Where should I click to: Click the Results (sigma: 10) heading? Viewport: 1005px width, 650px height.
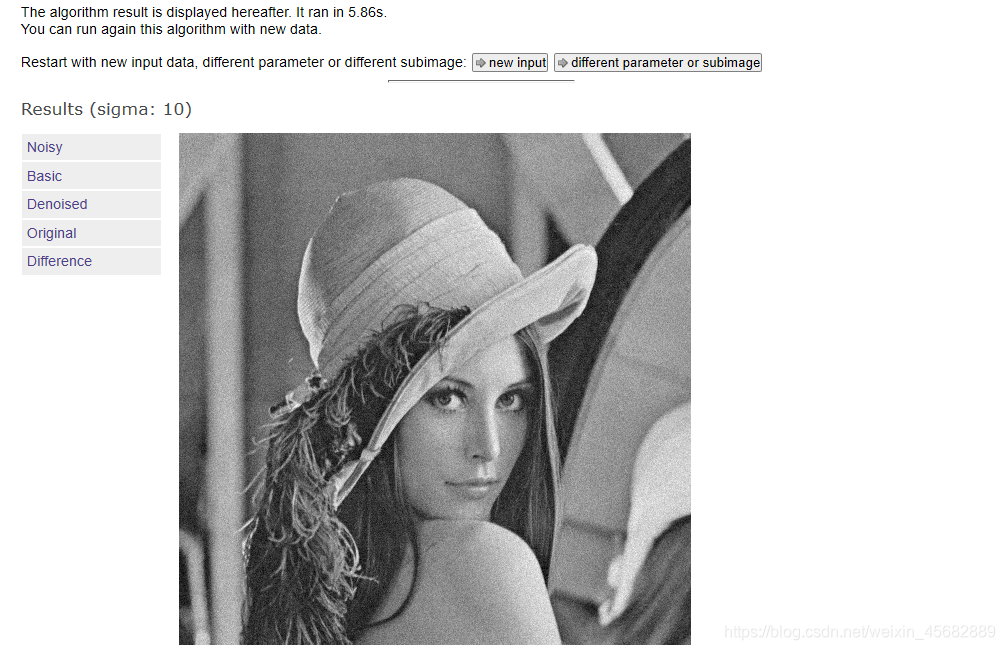tap(106, 109)
